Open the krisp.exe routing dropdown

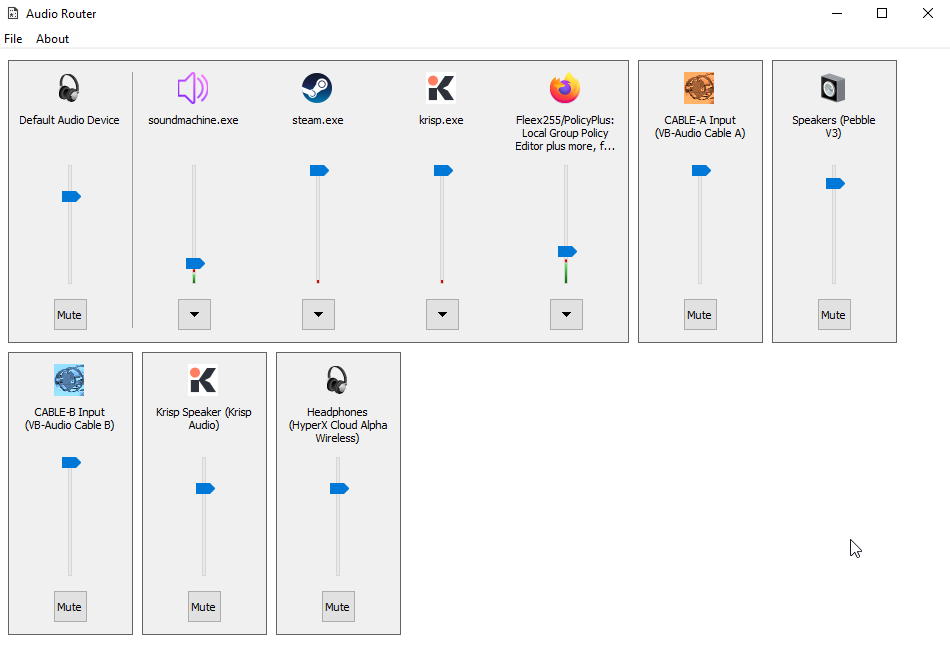point(442,314)
